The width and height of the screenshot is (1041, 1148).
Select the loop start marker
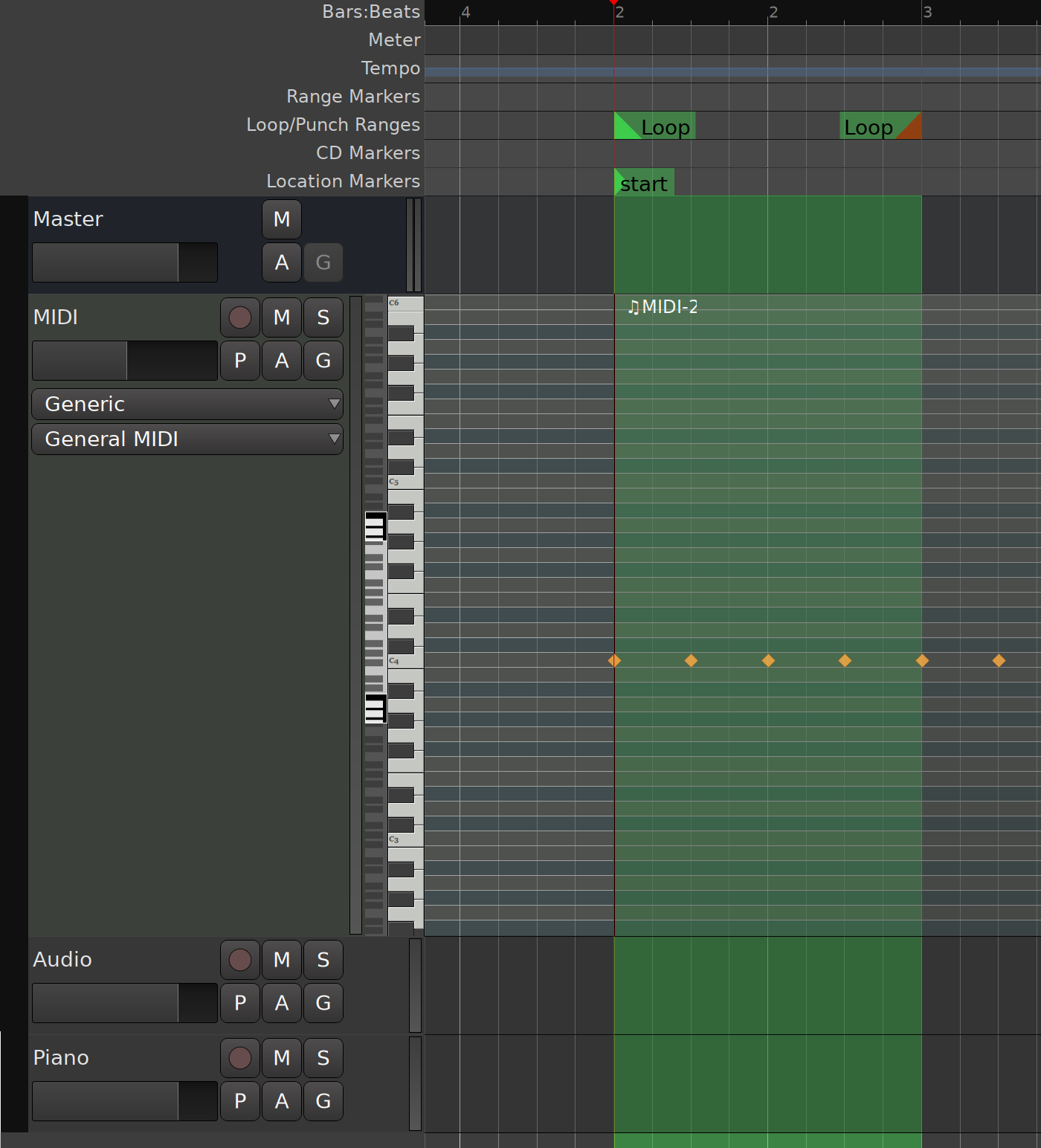[654, 126]
